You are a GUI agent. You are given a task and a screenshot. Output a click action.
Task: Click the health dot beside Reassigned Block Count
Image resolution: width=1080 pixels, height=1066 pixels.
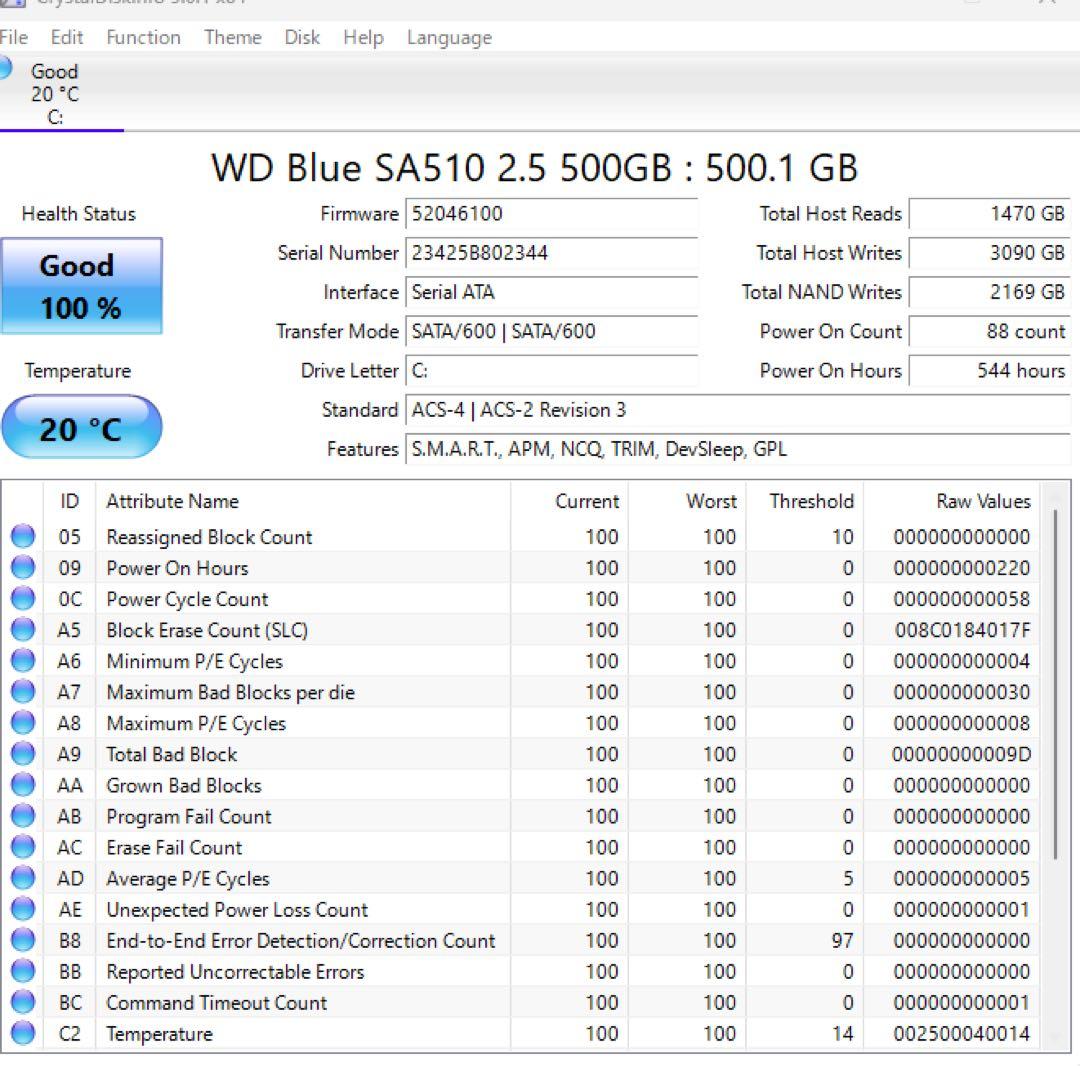click(22, 537)
